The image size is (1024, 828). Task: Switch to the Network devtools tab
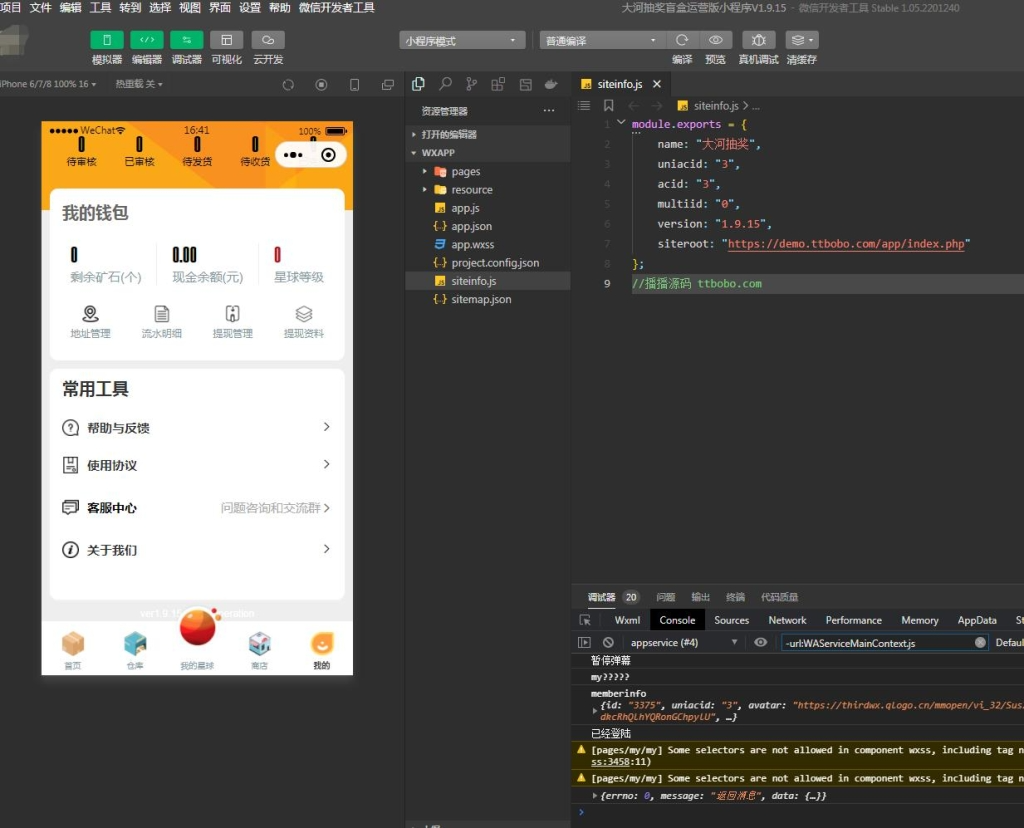[x=787, y=620]
